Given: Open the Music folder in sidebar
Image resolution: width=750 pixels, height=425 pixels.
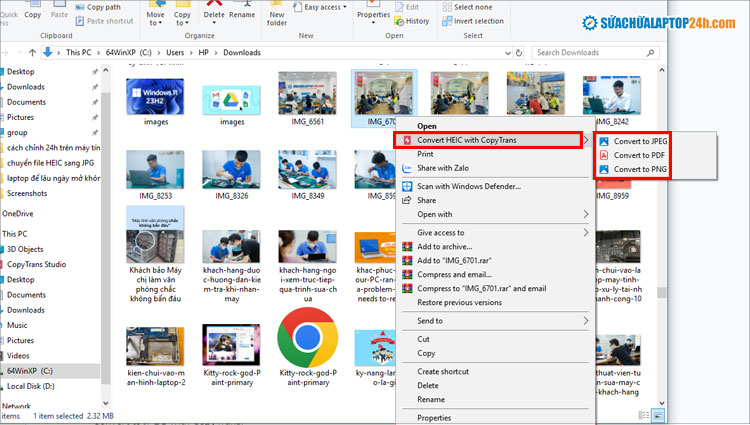Looking at the screenshot, I should click(x=17, y=325).
